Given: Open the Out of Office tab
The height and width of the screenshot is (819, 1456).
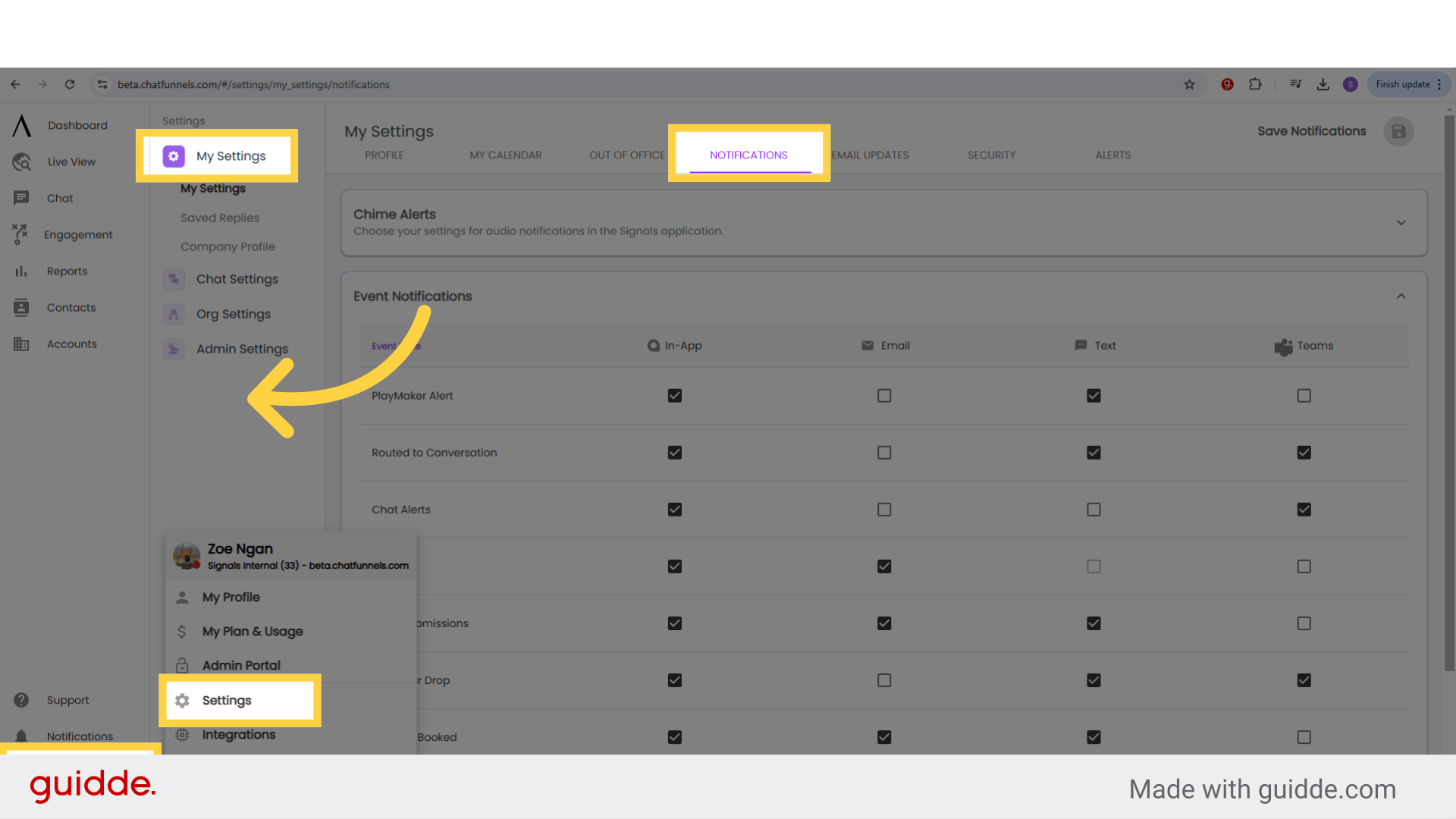Looking at the screenshot, I should 626,155.
